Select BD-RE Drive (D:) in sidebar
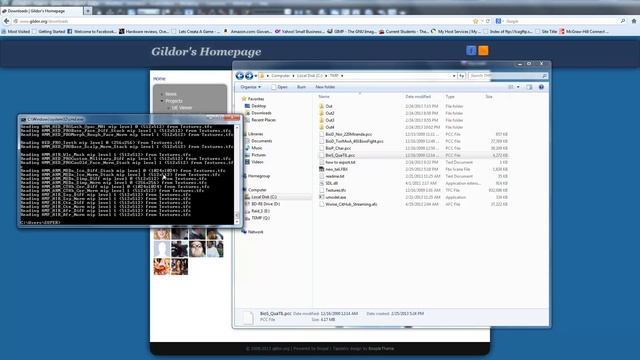This screenshot has height=360, width=640. pyautogui.click(x=265, y=204)
